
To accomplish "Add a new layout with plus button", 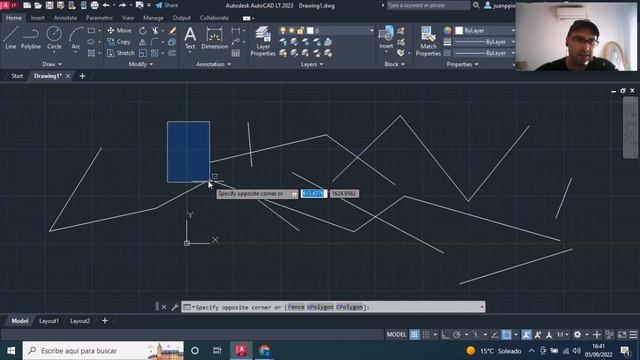I will [105, 321].
